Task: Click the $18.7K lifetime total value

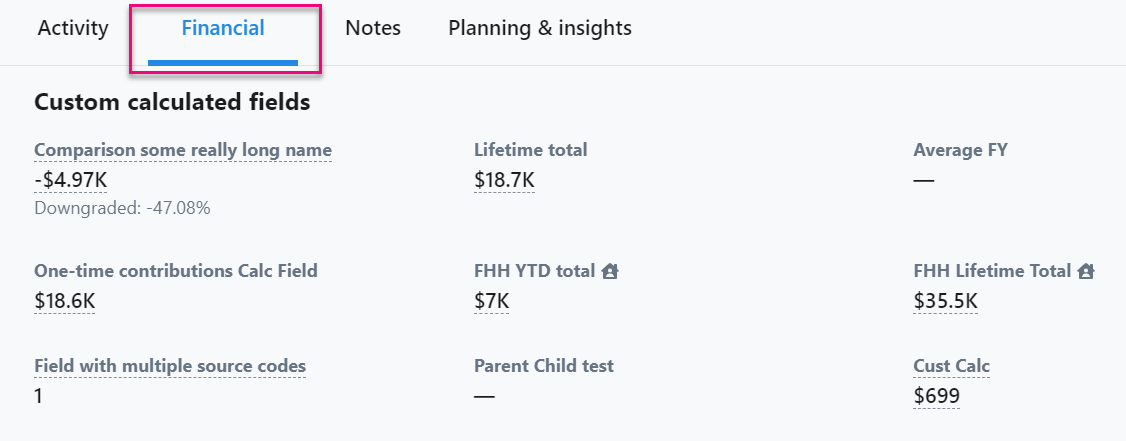Action: point(504,180)
